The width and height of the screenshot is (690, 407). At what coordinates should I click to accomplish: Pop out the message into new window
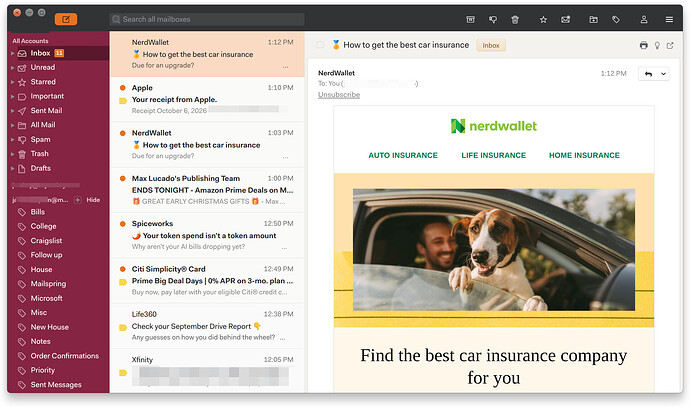point(670,45)
